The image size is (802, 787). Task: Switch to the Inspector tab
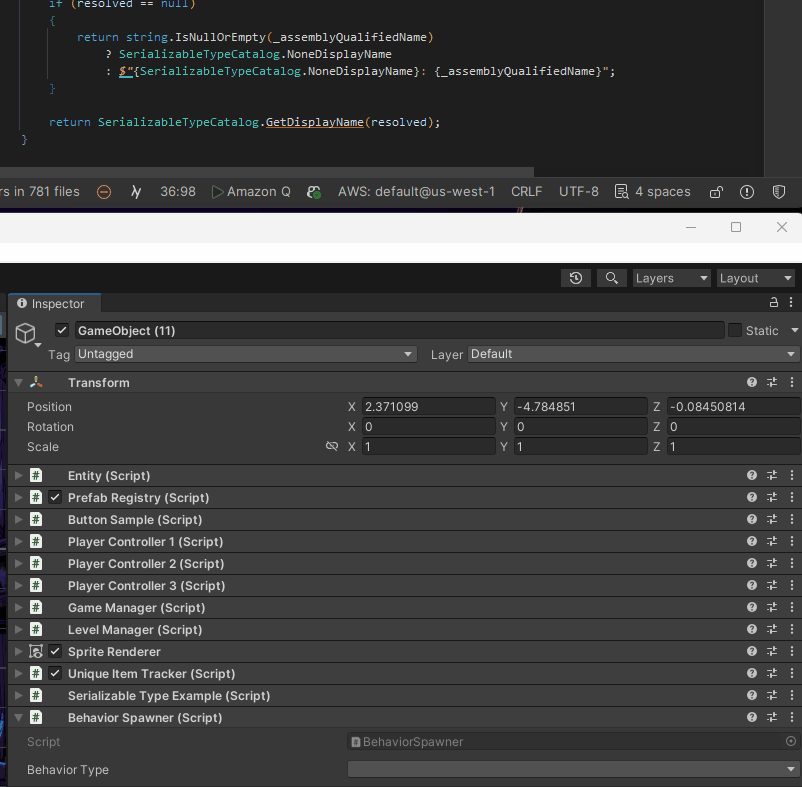pos(54,303)
